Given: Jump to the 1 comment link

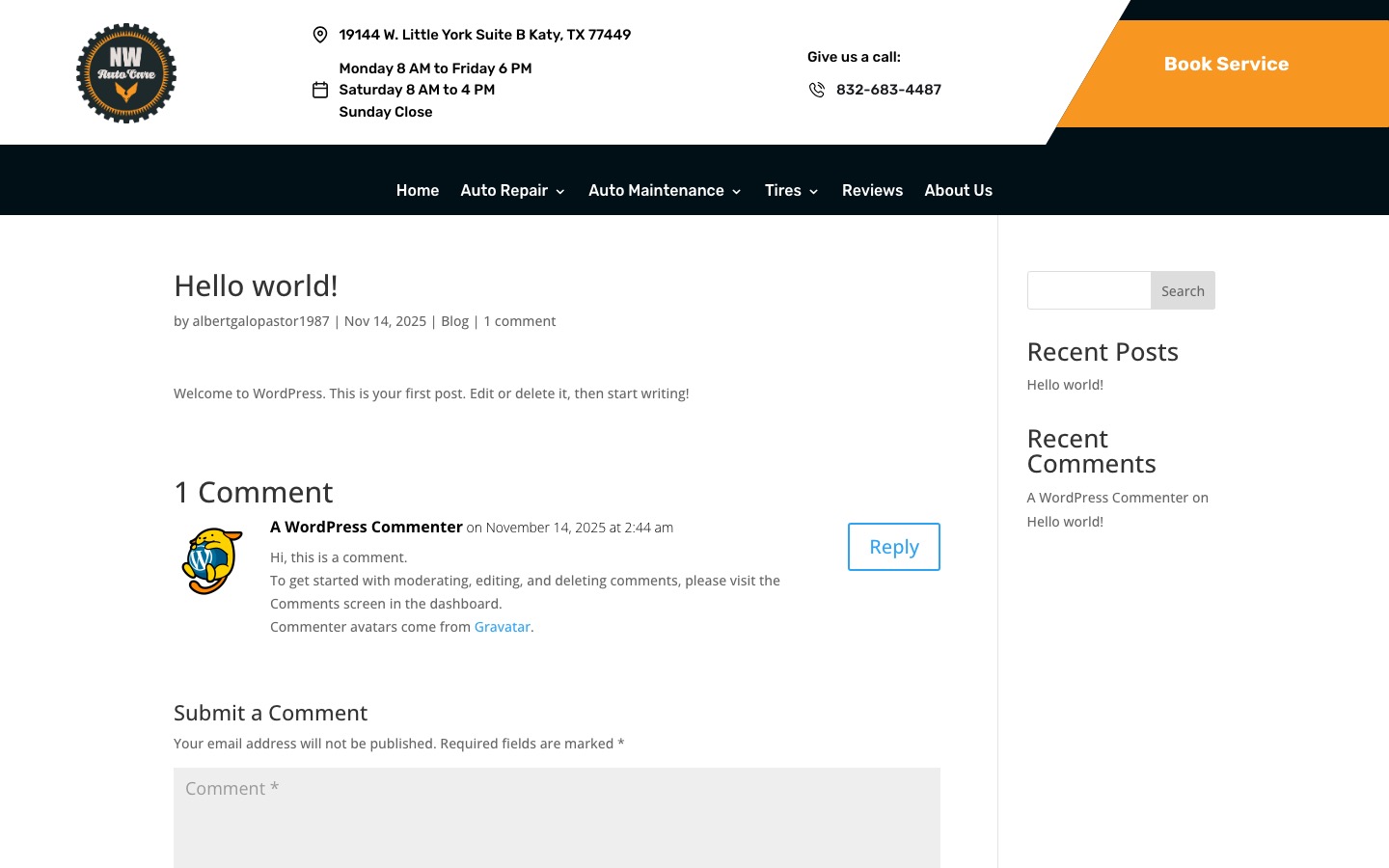Looking at the screenshot, I should click(520, 321).
